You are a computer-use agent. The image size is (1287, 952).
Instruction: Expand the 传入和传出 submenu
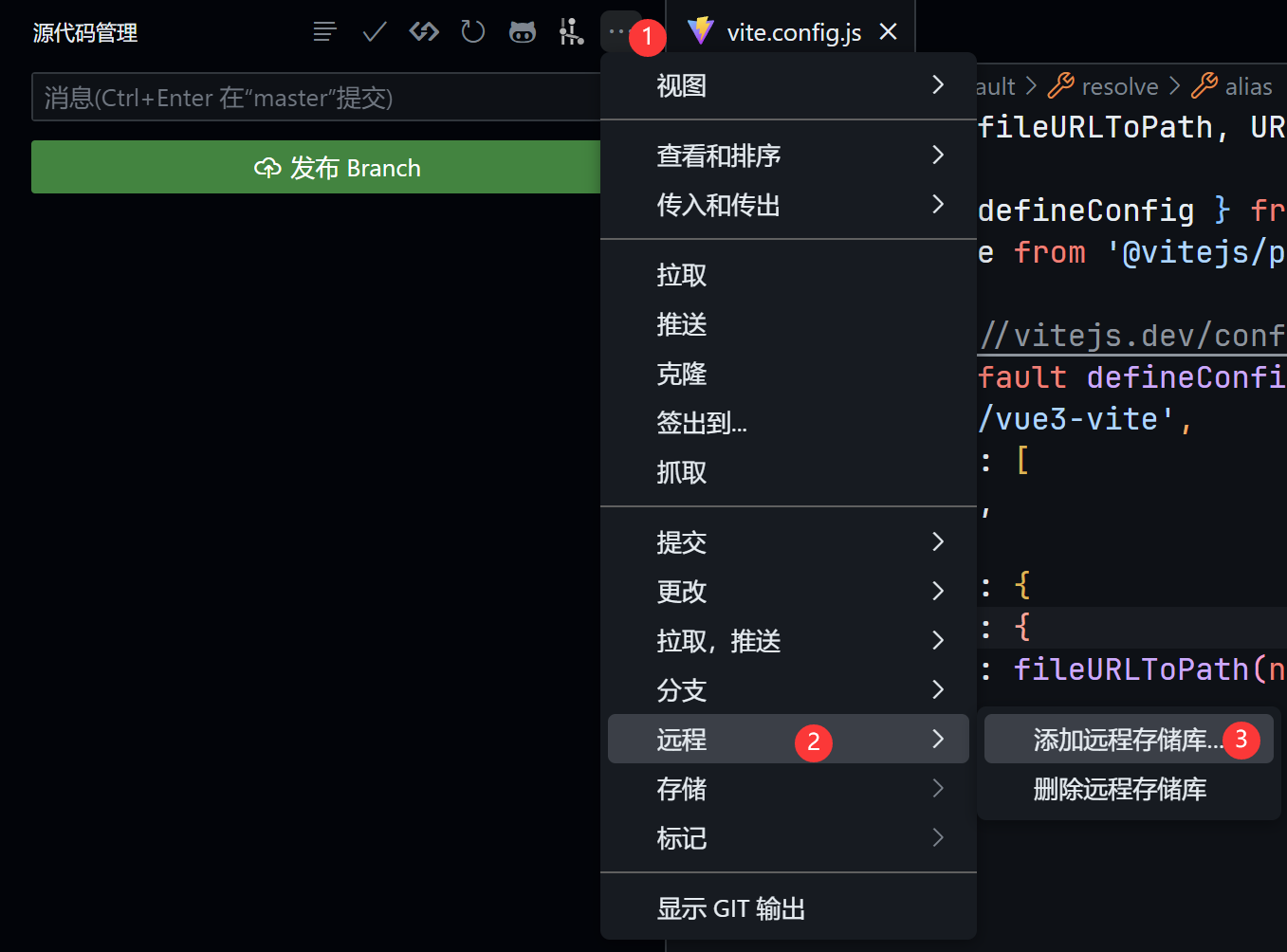pos(788,205)
